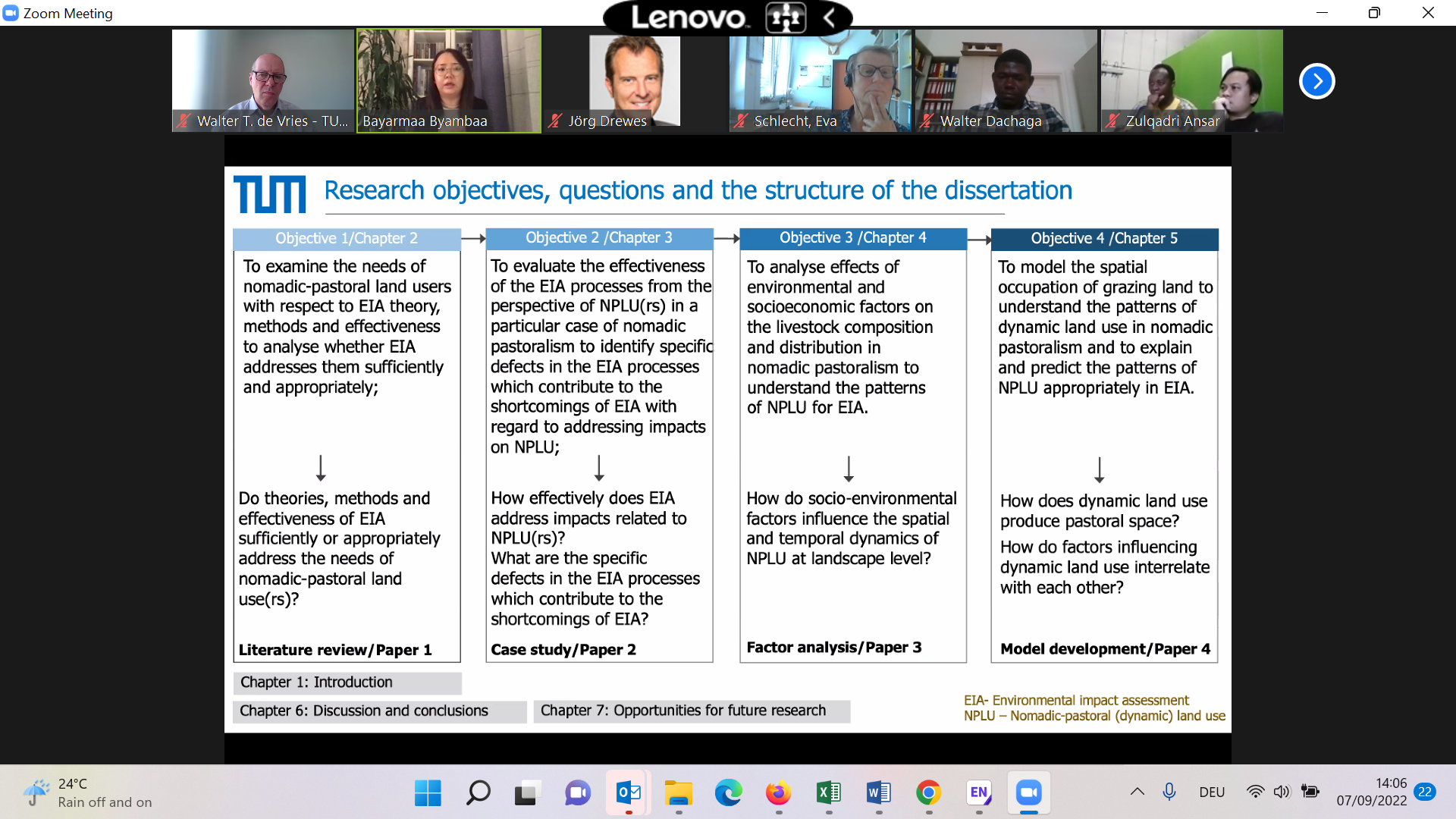Click the 'Objective 1/Chapter 2' header
This screenshot has height=819, width=1456.
347,239
